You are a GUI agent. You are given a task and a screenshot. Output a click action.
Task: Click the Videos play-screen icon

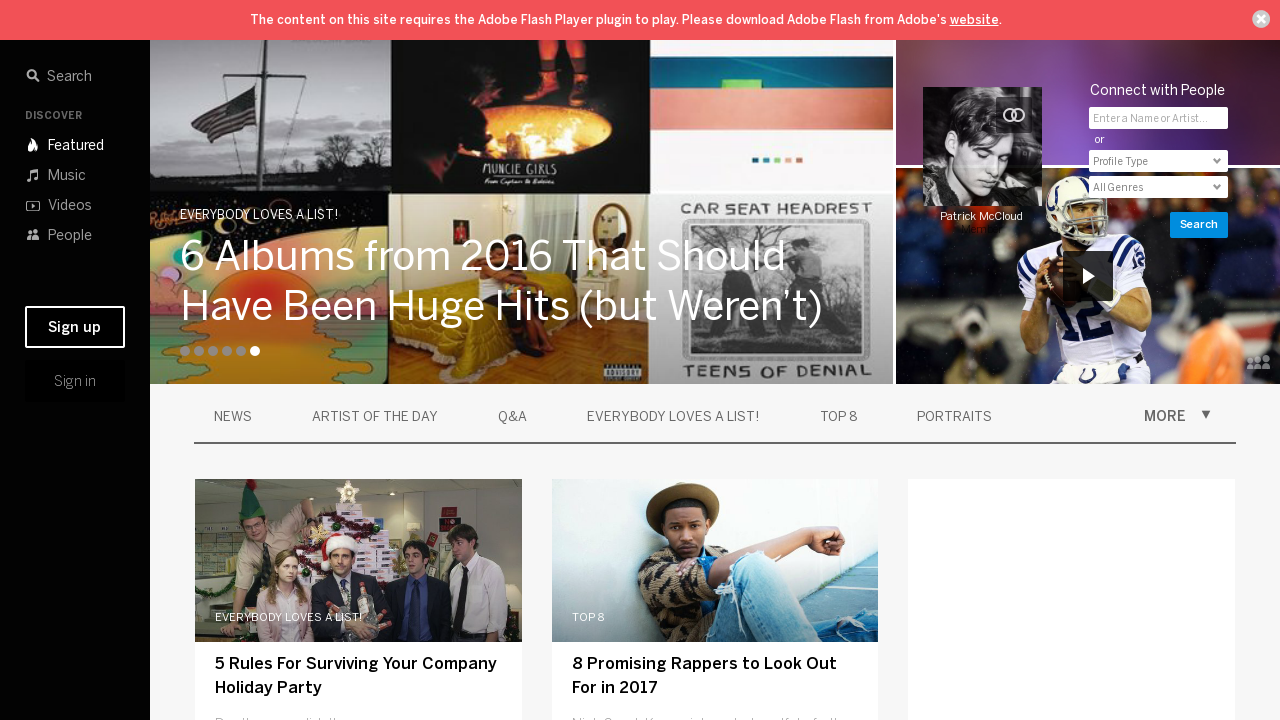click(x=33, y=205)
